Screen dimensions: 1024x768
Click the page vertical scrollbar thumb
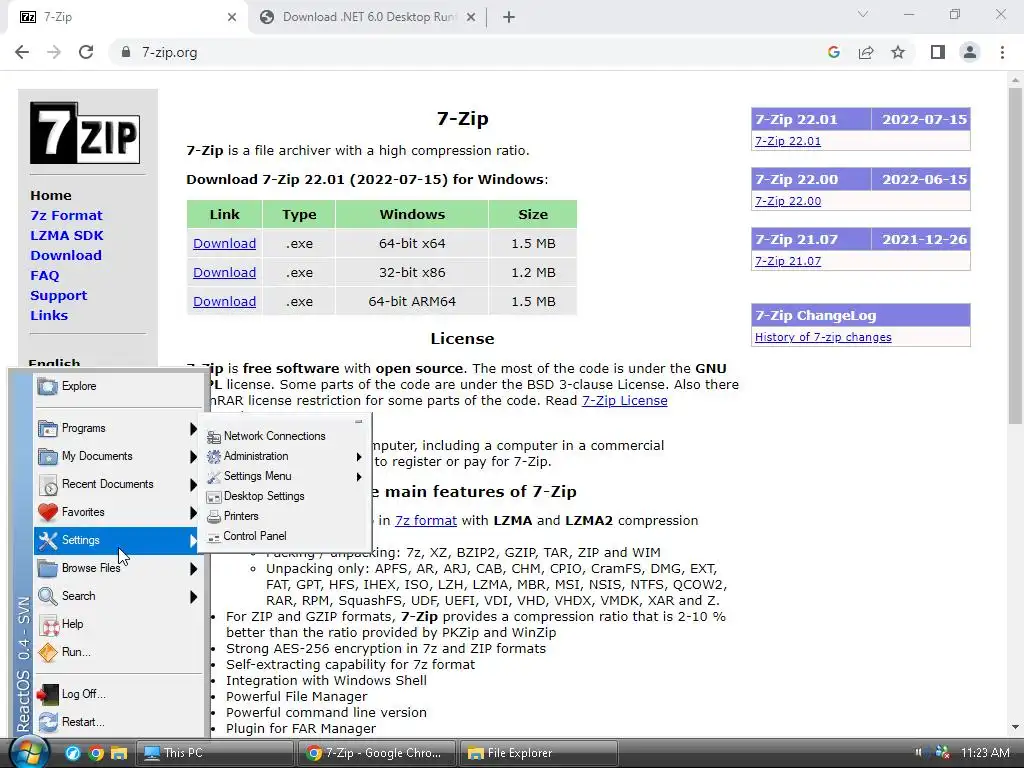click(1015, 255)
